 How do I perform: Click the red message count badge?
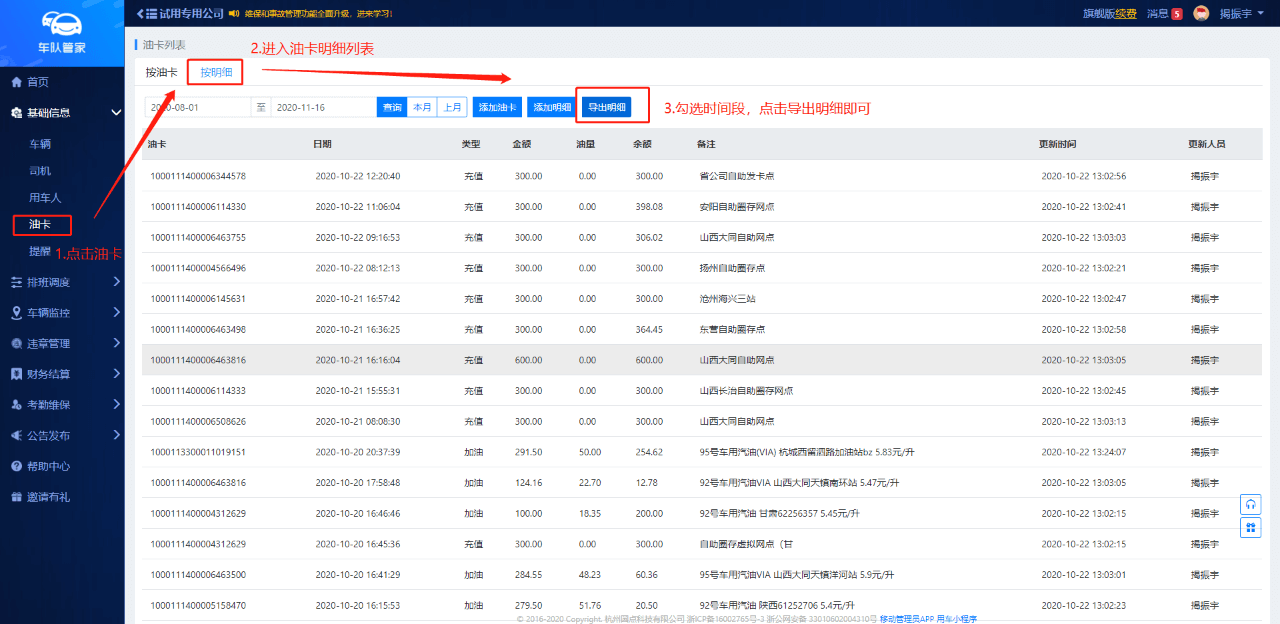click(1177, 13)
